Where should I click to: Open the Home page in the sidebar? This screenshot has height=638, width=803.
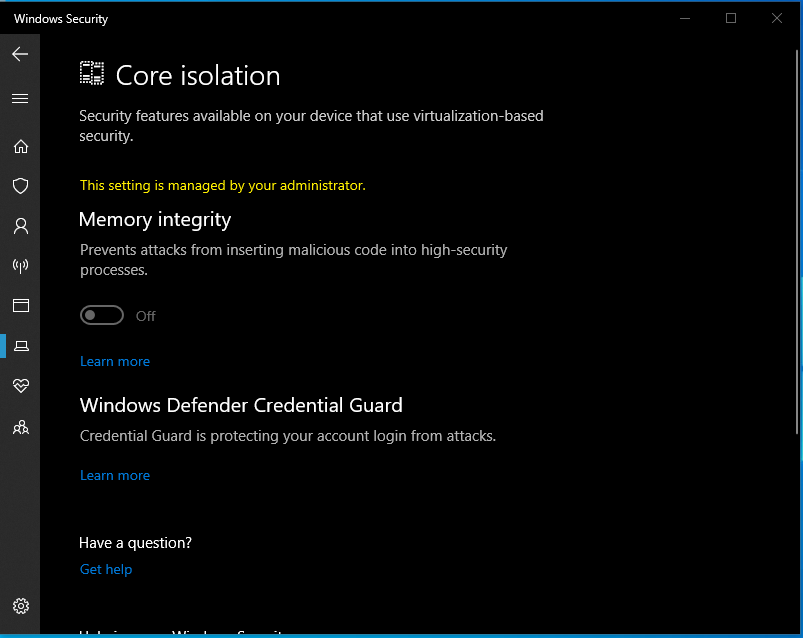tap(20, 147)
